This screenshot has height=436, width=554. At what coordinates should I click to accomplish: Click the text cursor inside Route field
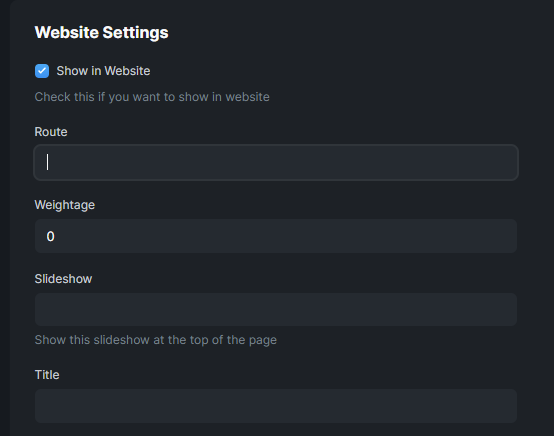47,162
